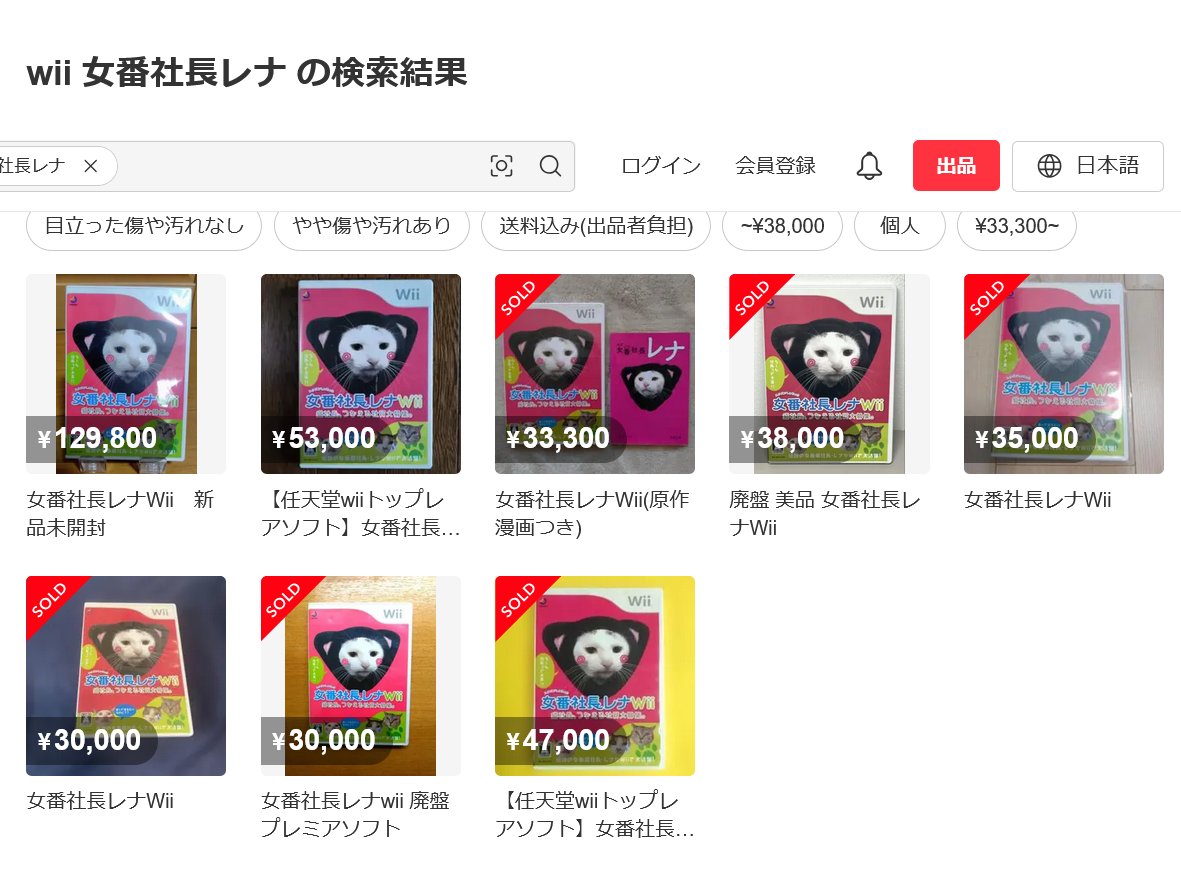
Task: Click the magnifying glass search icon
Action: click(551, 166)
